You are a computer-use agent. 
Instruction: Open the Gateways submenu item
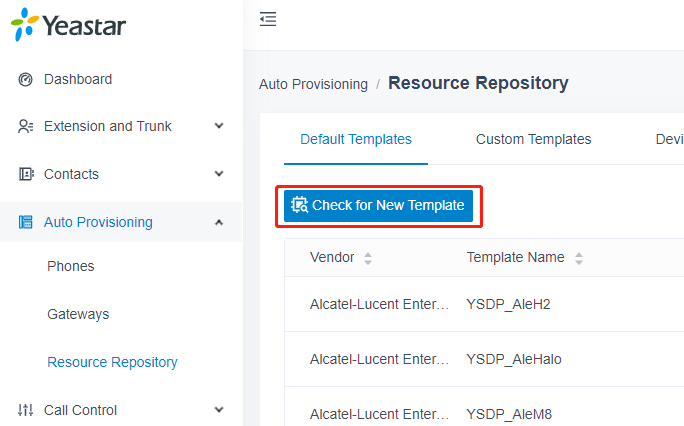(78, 314)
